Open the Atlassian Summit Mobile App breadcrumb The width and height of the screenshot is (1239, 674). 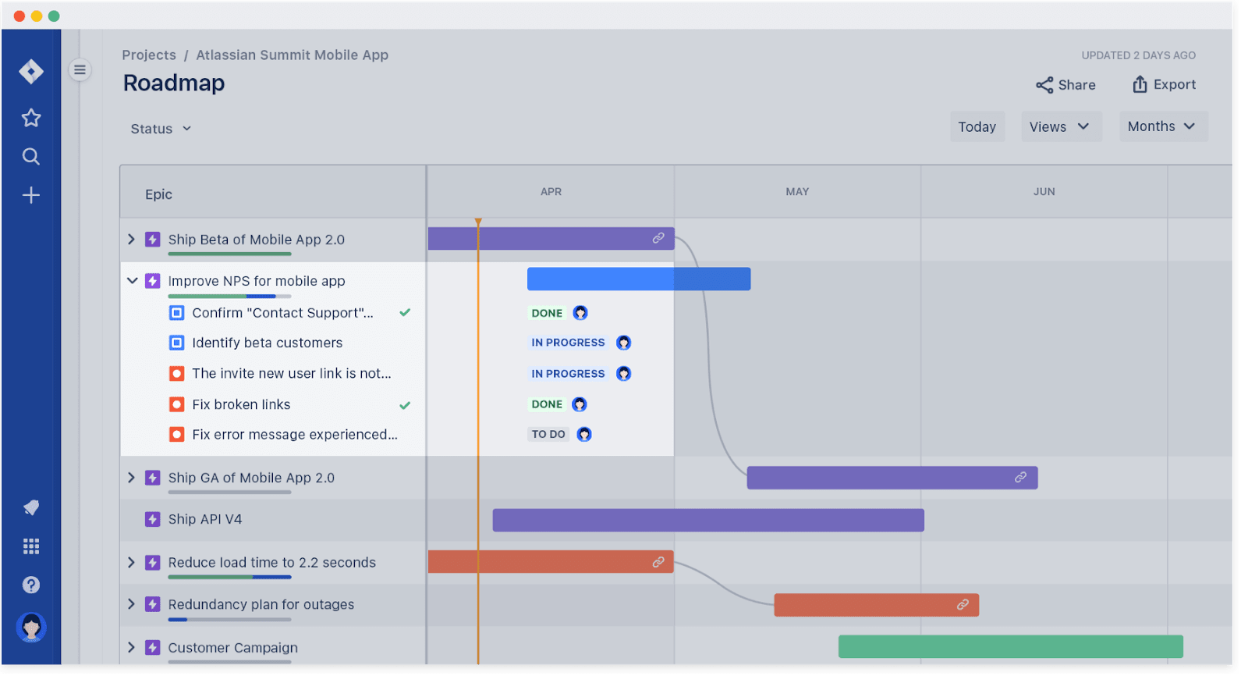(x=292, y=55)
